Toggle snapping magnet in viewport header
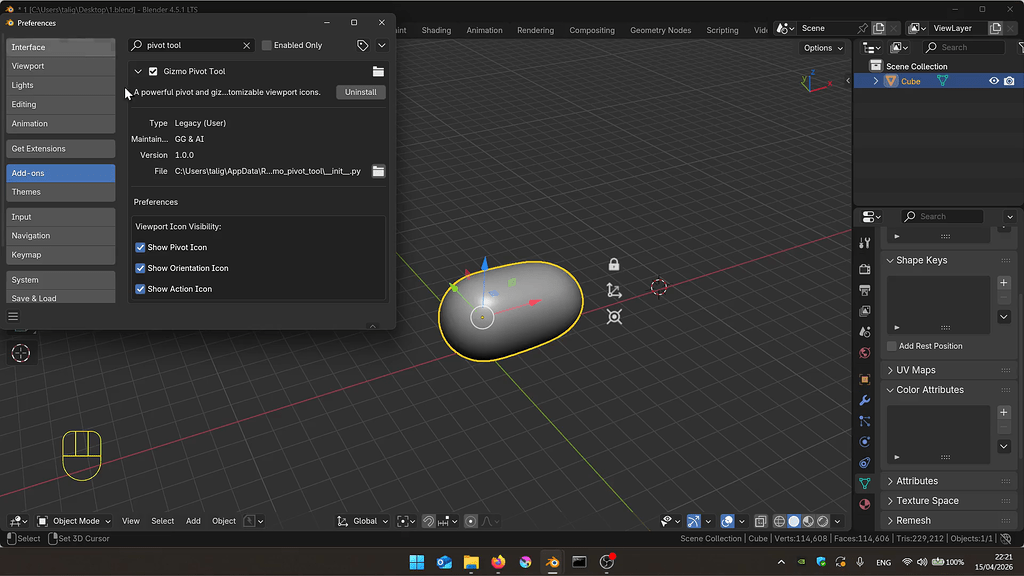Image resolution: width=1024 pixels, height=576 pixels. coord(428,521)
